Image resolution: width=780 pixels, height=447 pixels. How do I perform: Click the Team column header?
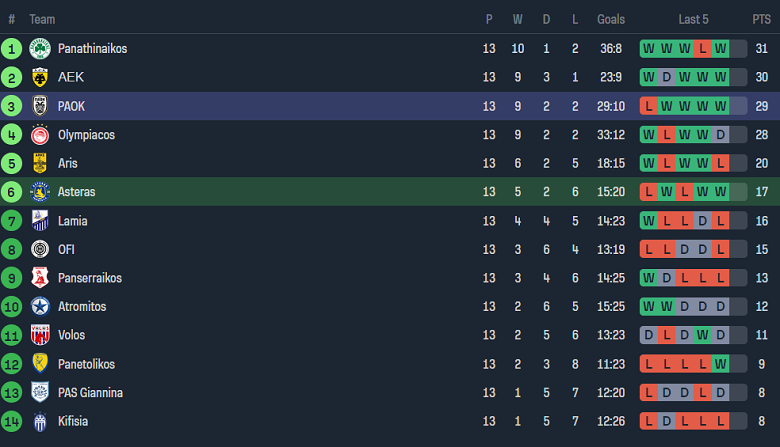point(42,19)
